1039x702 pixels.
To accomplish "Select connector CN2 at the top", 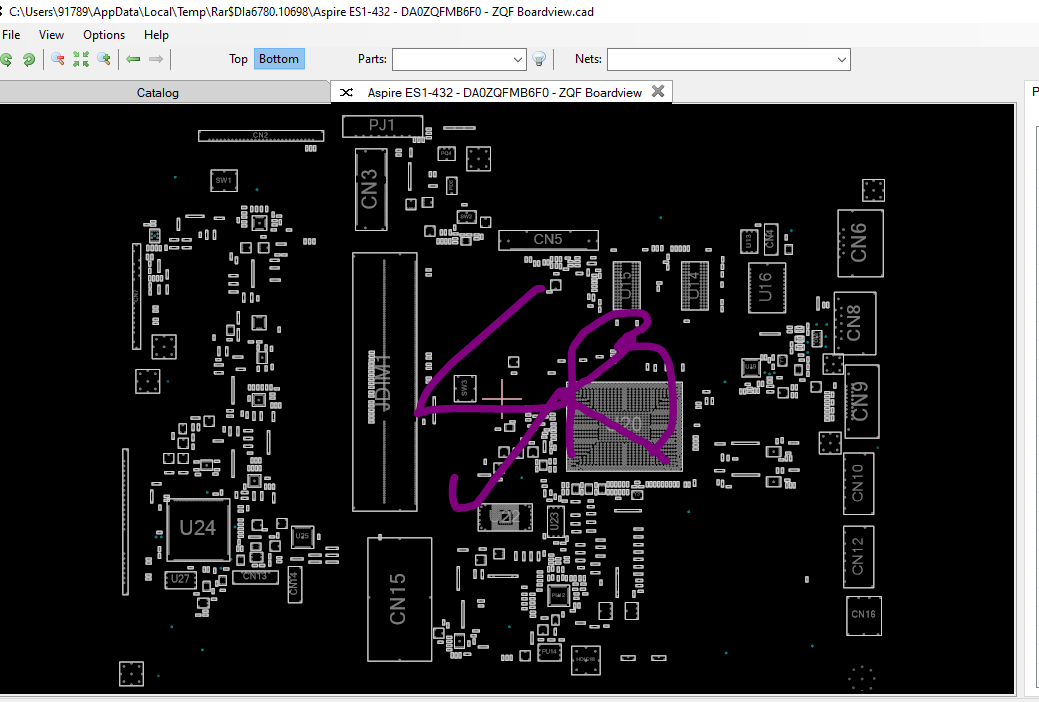I will click(x=261, y=136).
